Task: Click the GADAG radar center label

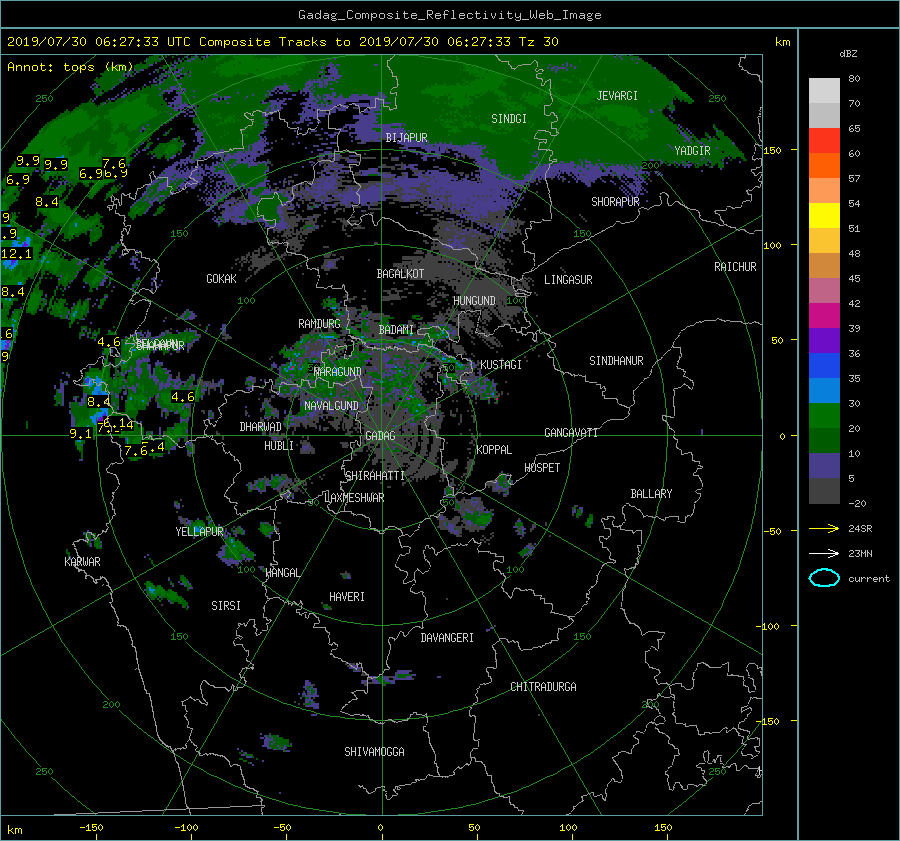Action: (x=380, y=436)
